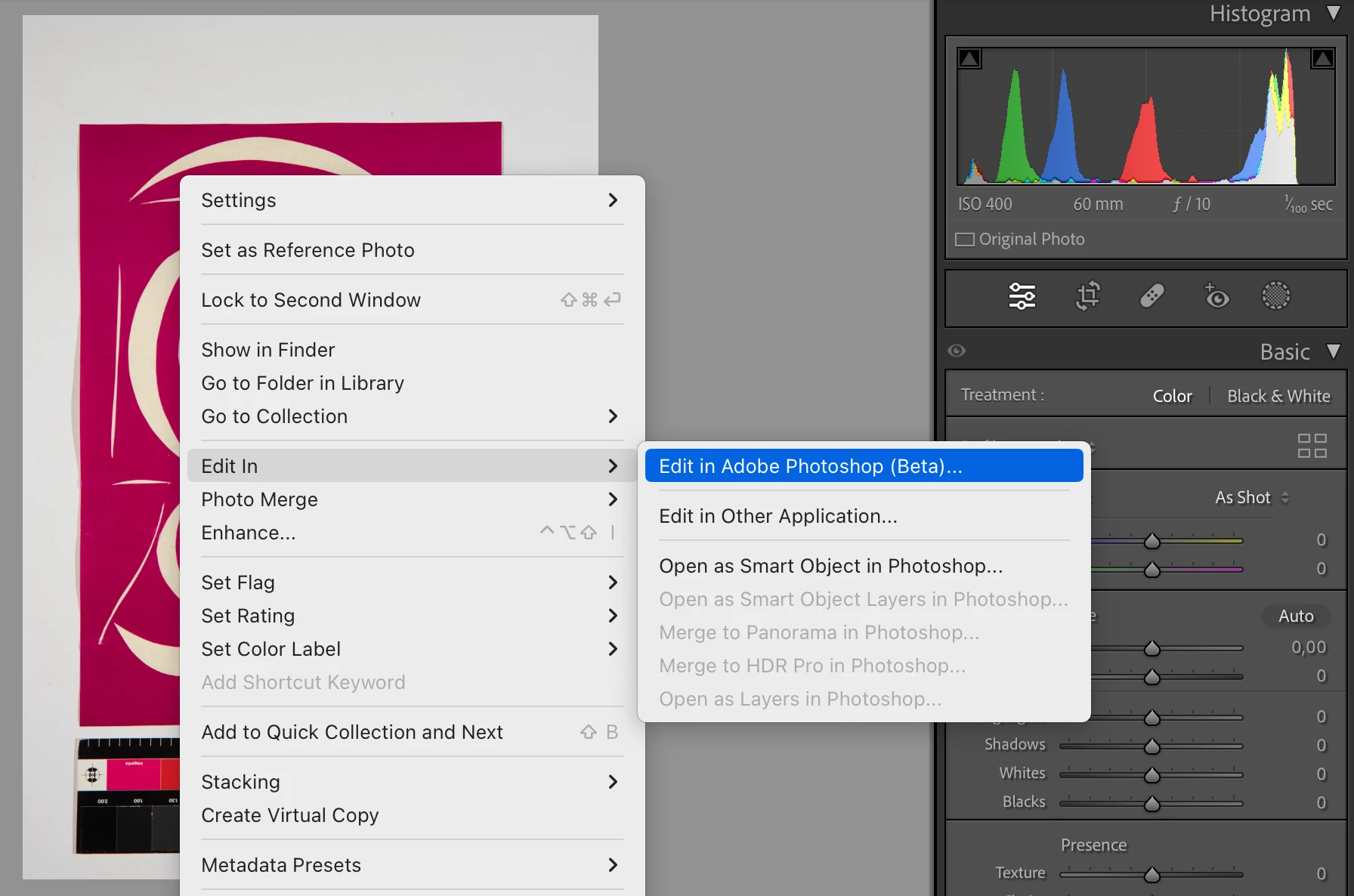Expand the Metadata Presets submenu
The width and height of the screenshot is (1354, 896).
[413, 865]
